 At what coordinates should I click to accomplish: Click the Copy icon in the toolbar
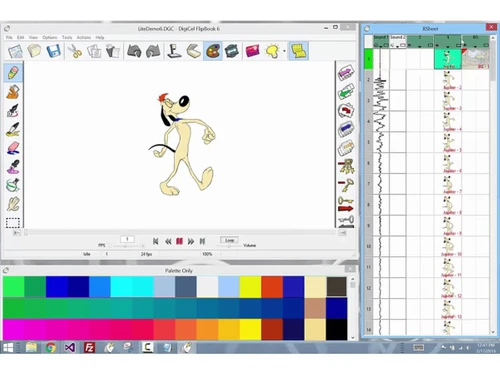[94, 52]
